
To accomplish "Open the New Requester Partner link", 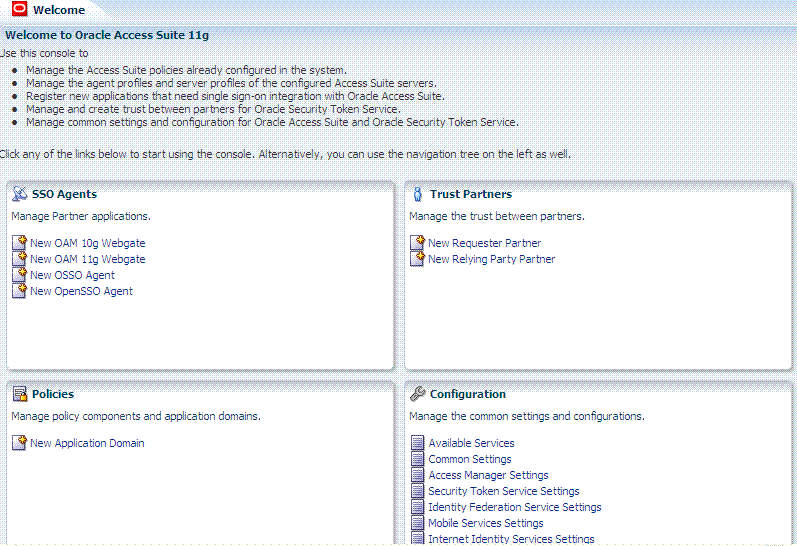I will click(x=484, y=243).
